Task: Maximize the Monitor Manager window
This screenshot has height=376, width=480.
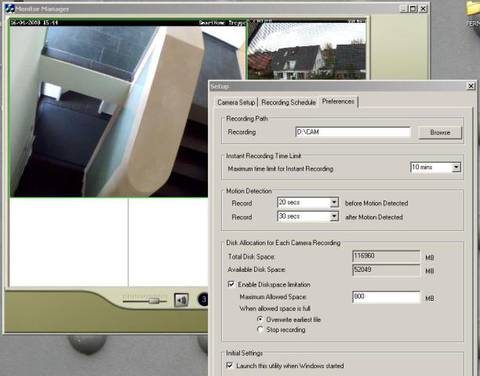Action: tap(413, 9)
